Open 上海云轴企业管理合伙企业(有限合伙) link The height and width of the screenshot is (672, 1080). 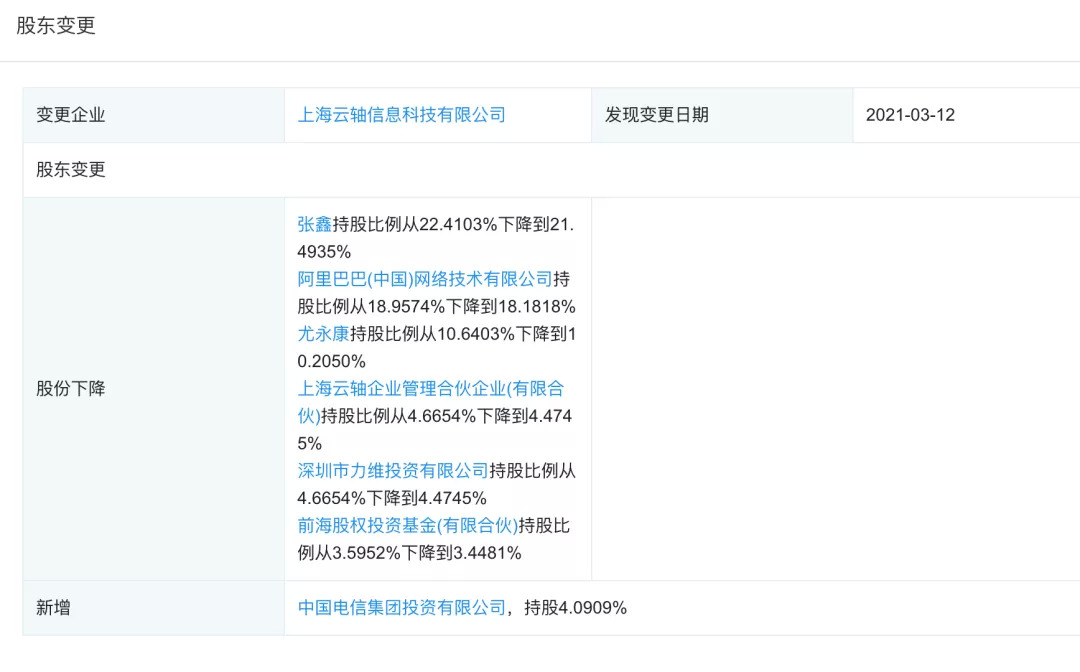[430, 402]
